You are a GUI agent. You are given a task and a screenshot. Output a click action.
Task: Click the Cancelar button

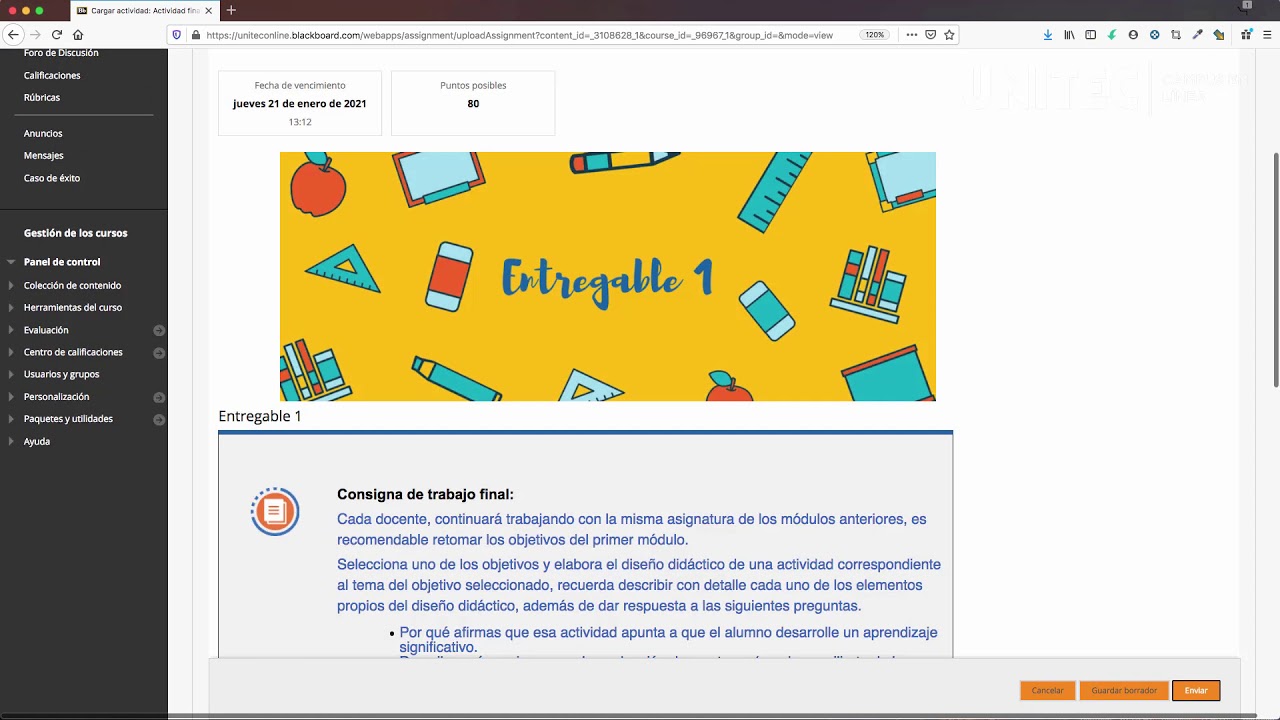[x=1047, y=690]
